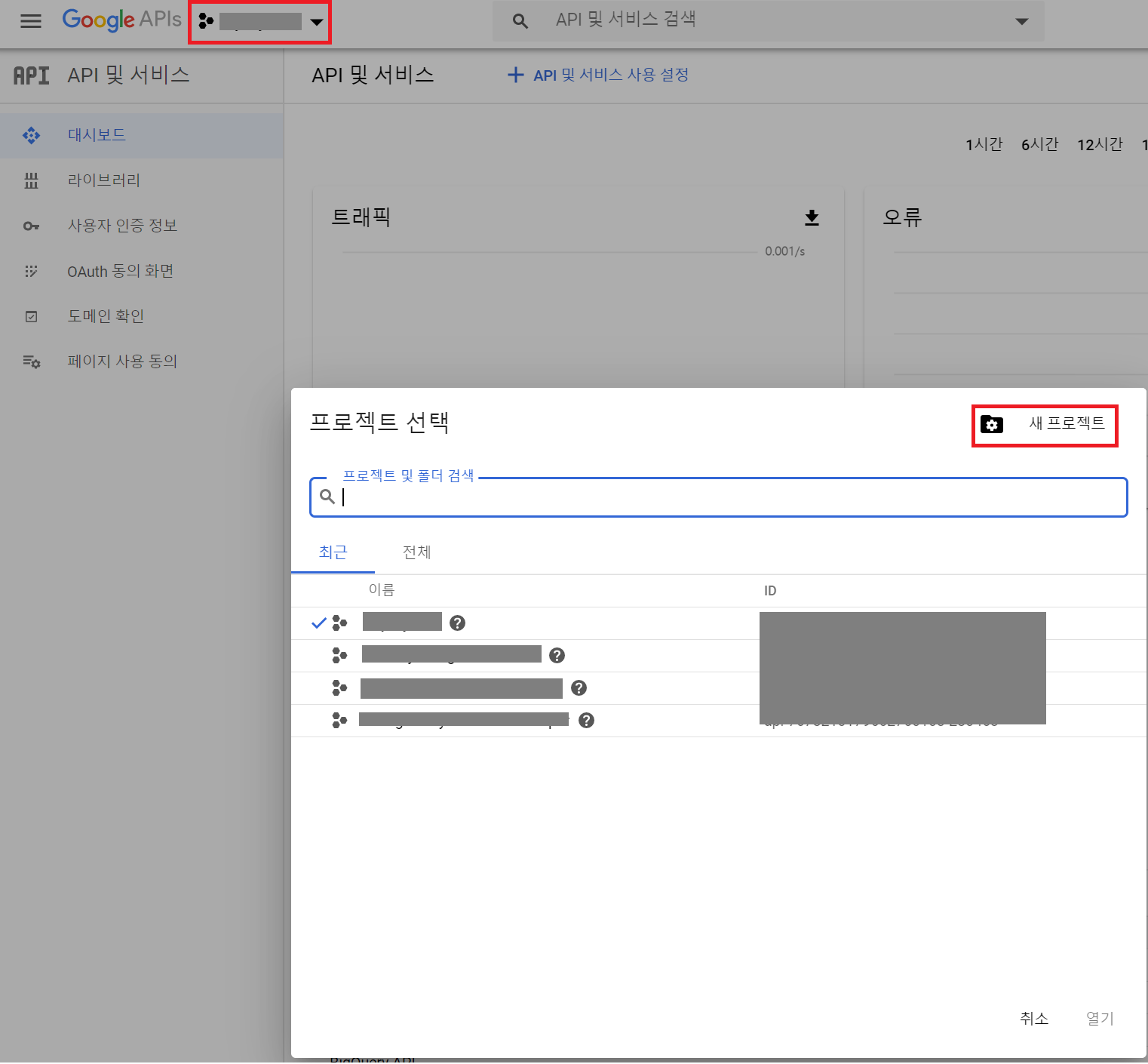Click help icon beside first project

pos(457,623)
